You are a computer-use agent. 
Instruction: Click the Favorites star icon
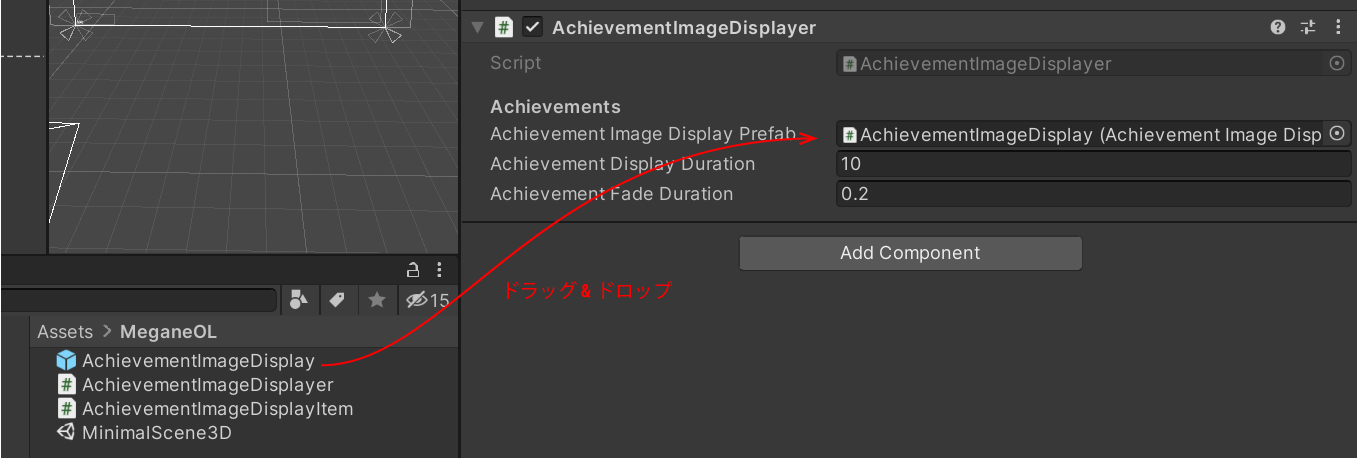click(376, 299)
